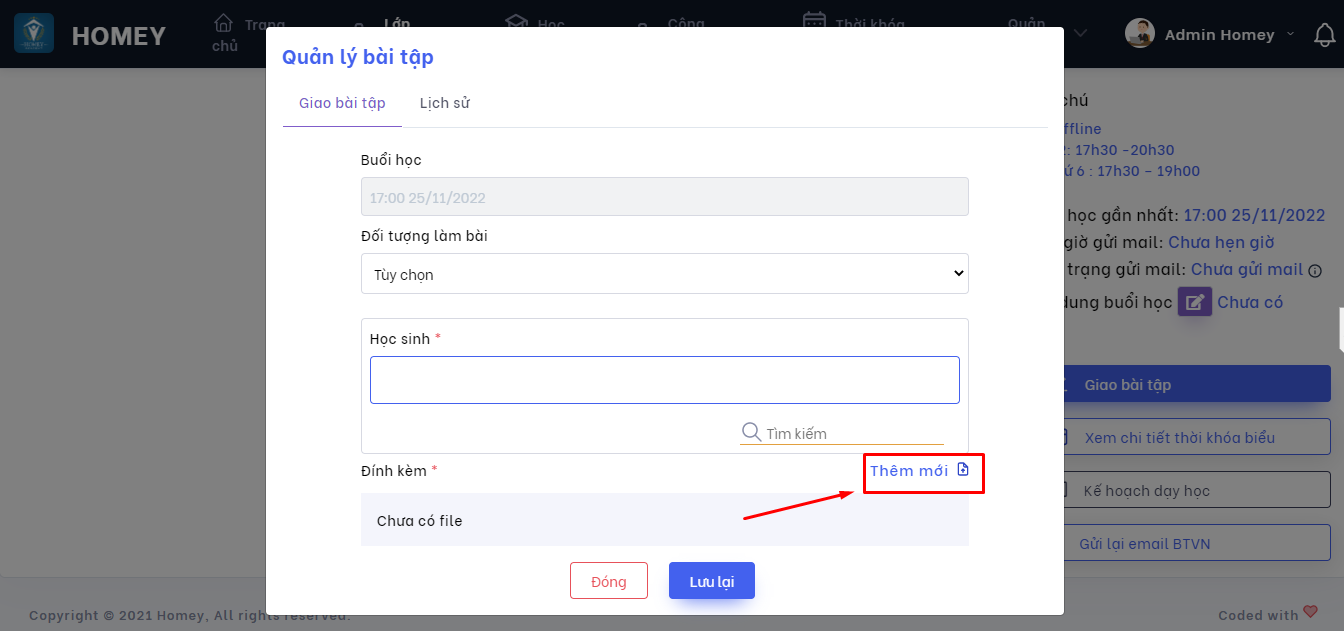
Task: Click the Admin Homey avatar picture
Action: tap(1140, 34)
